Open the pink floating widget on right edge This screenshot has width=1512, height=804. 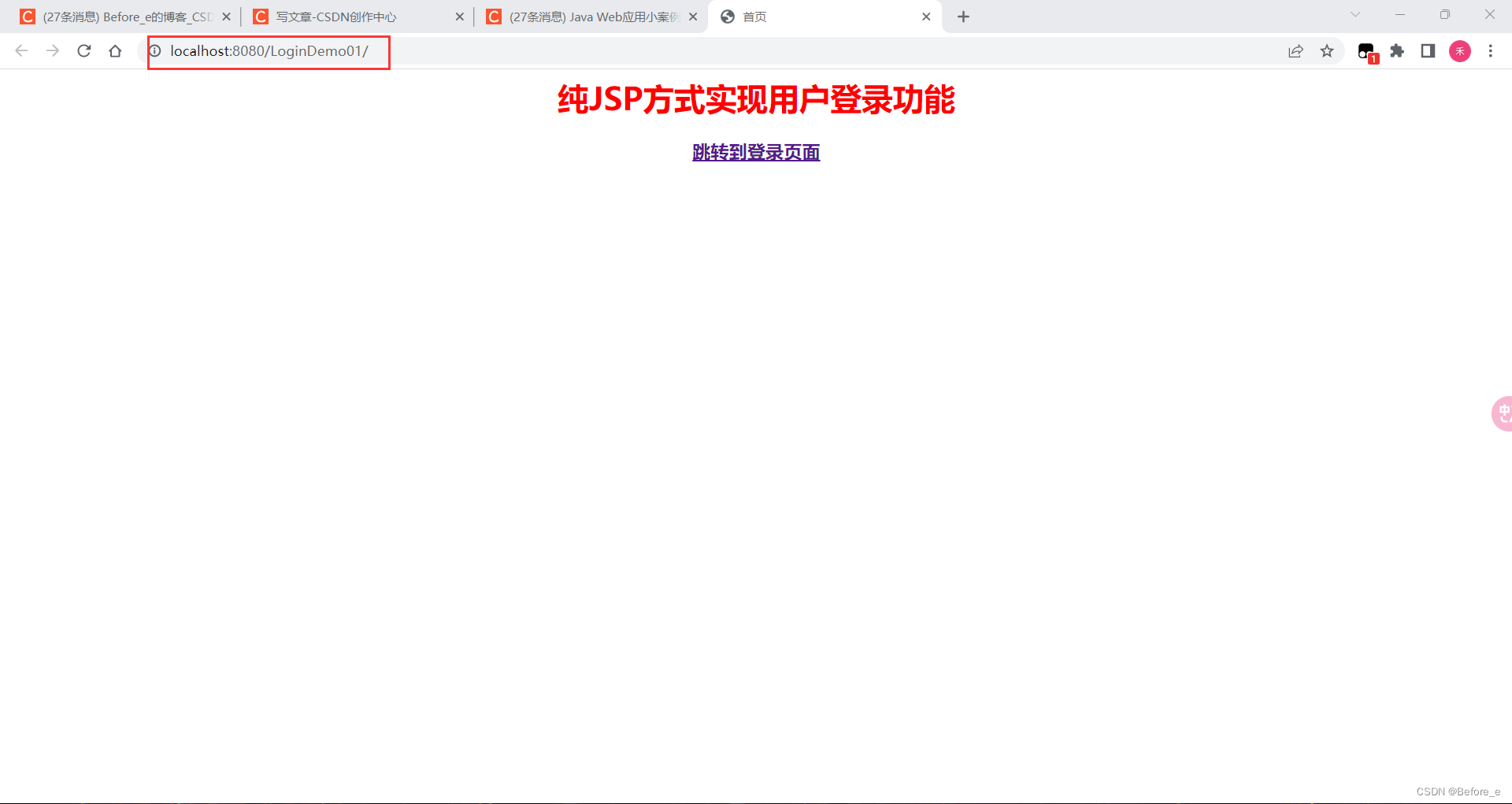point(1503,413)
